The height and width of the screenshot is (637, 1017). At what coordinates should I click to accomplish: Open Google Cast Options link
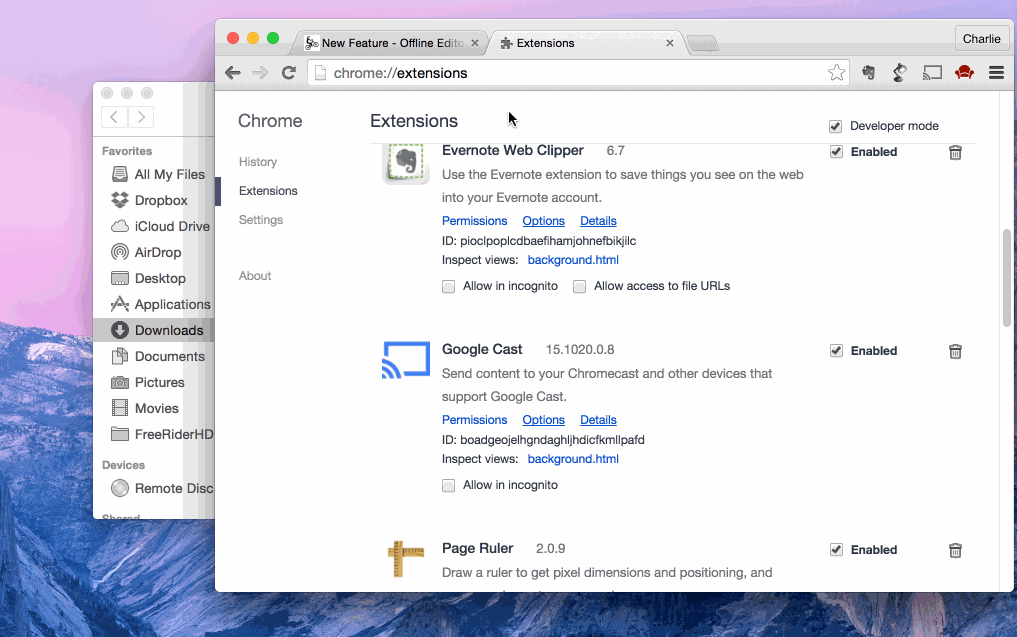[544, 420]
